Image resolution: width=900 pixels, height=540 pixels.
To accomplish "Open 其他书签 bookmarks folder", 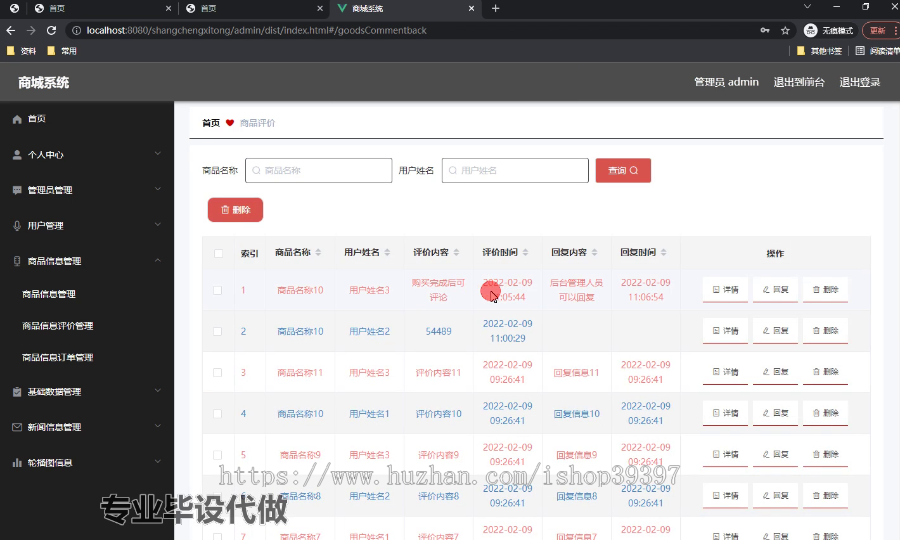I will (x=820, y=51).
